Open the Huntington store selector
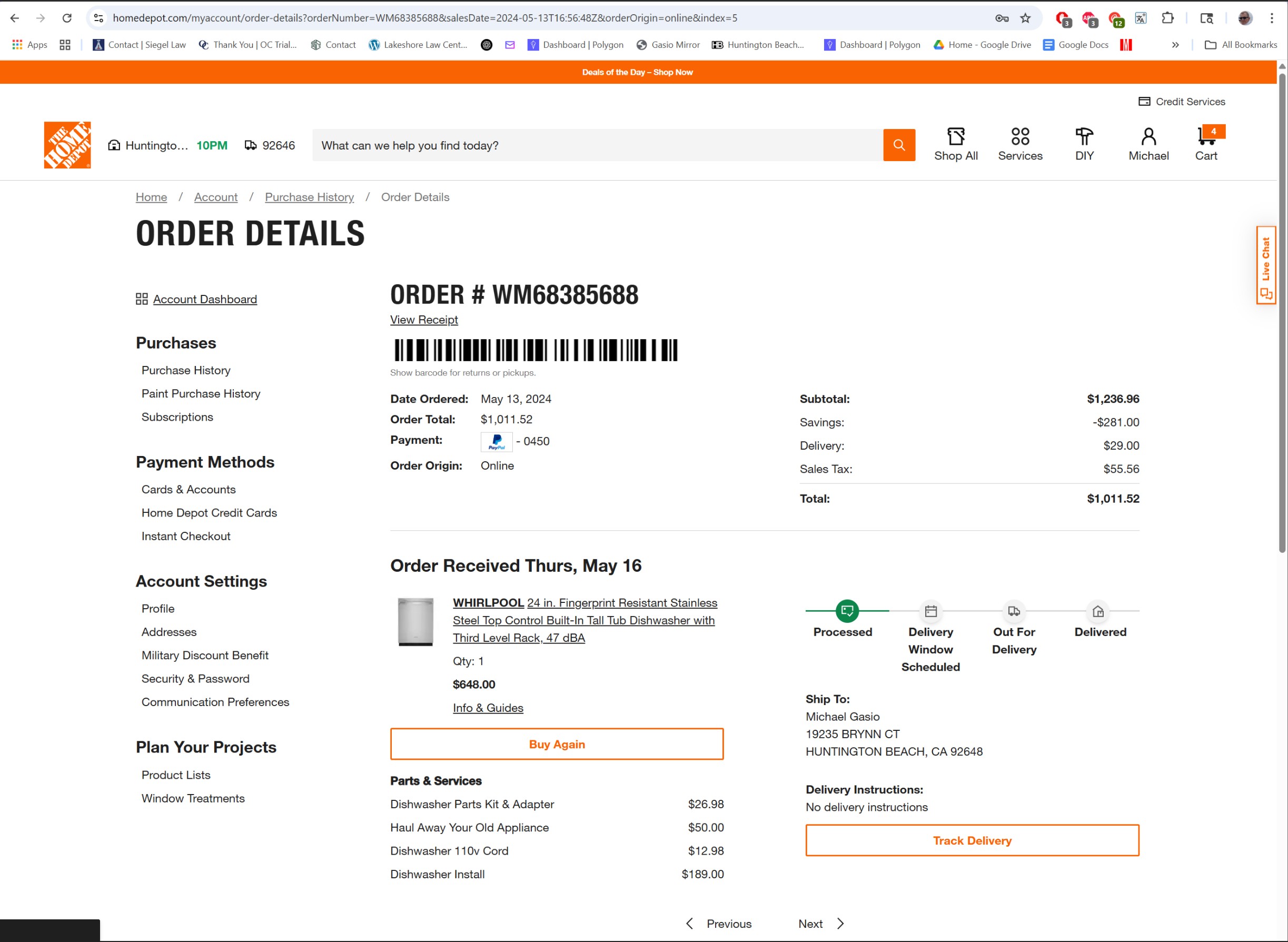Viewport: 1288px width, 942px height. [148, 145]
